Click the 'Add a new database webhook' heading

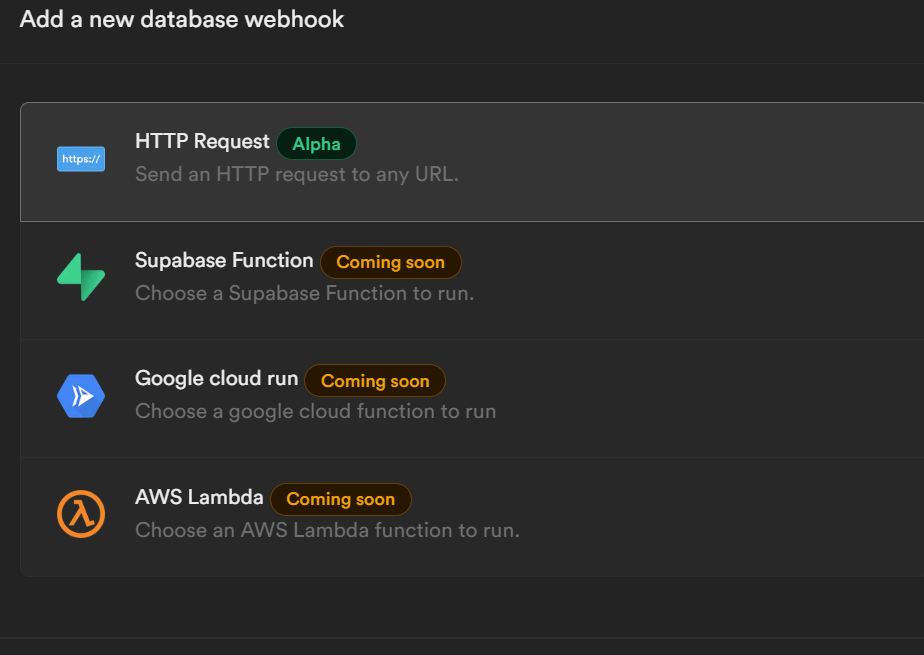tap(182, 20)
